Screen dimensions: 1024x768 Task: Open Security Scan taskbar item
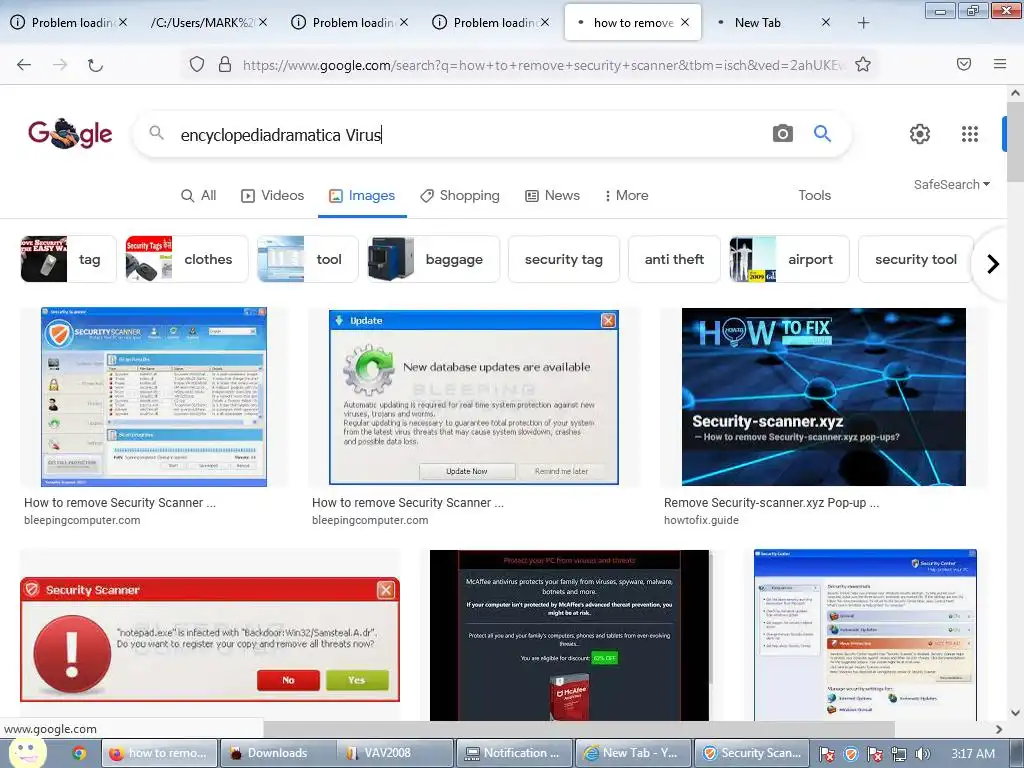tap(752, 753)
